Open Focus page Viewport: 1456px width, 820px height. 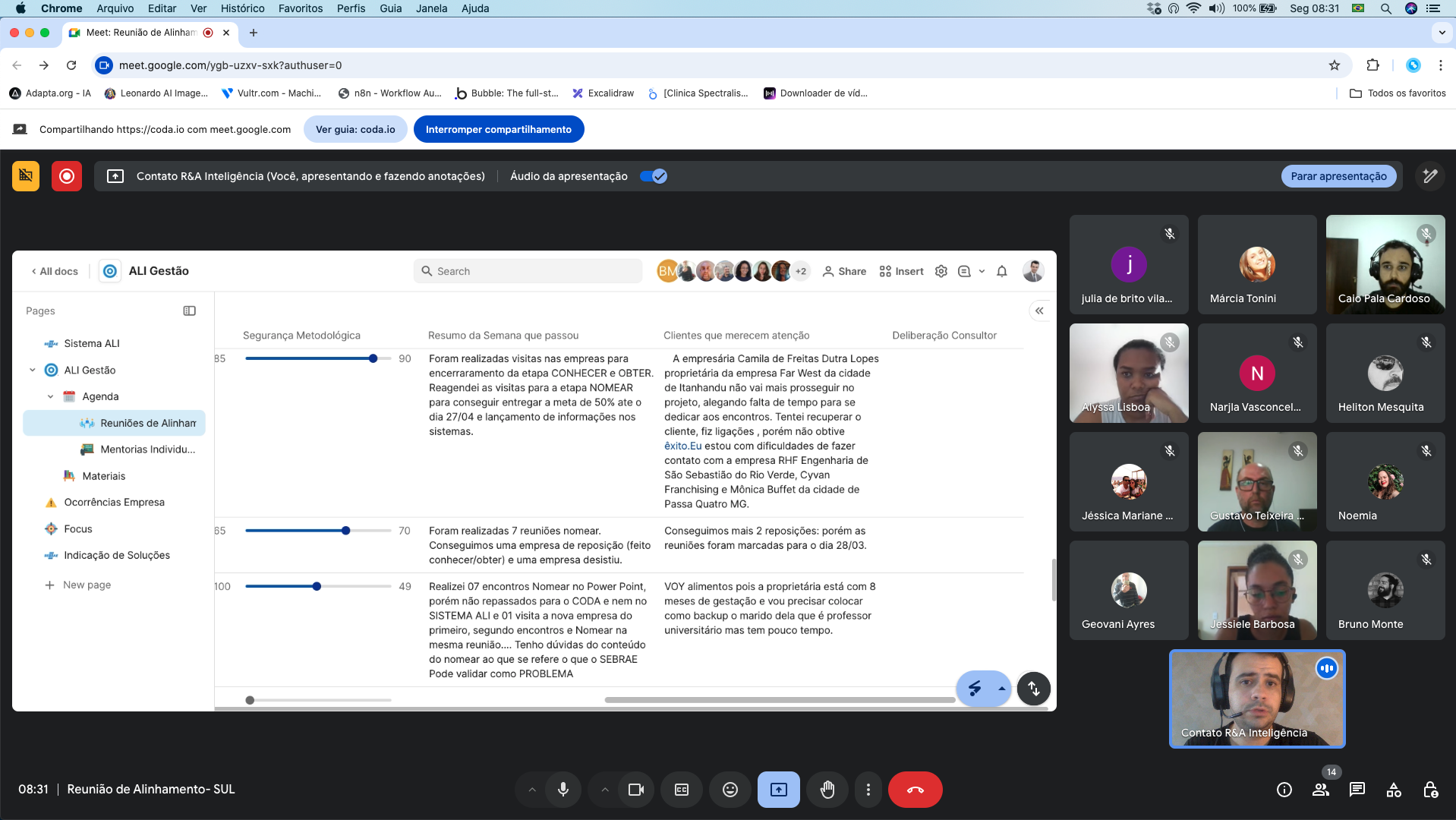click(77, 529)
